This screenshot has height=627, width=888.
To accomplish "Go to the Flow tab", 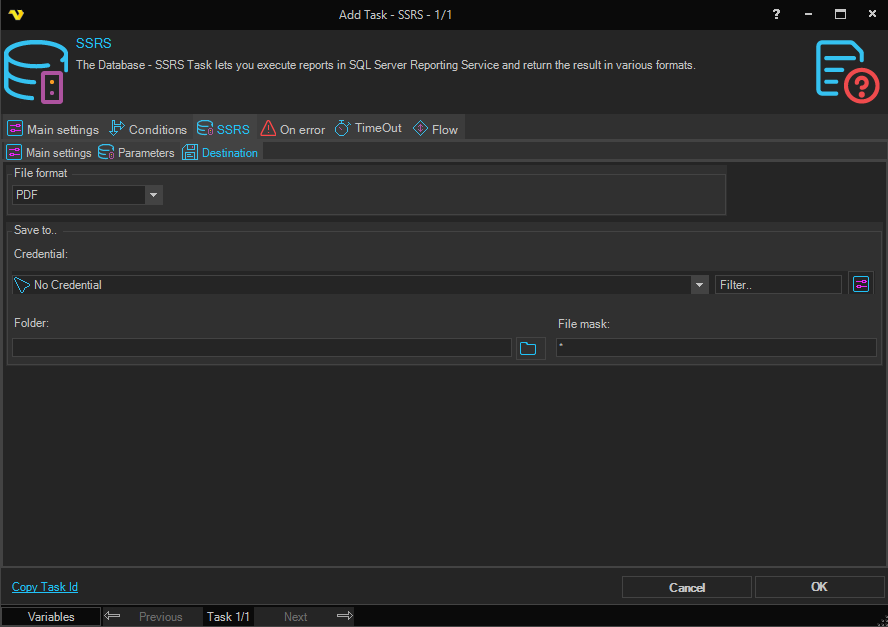I will [435, 129].
